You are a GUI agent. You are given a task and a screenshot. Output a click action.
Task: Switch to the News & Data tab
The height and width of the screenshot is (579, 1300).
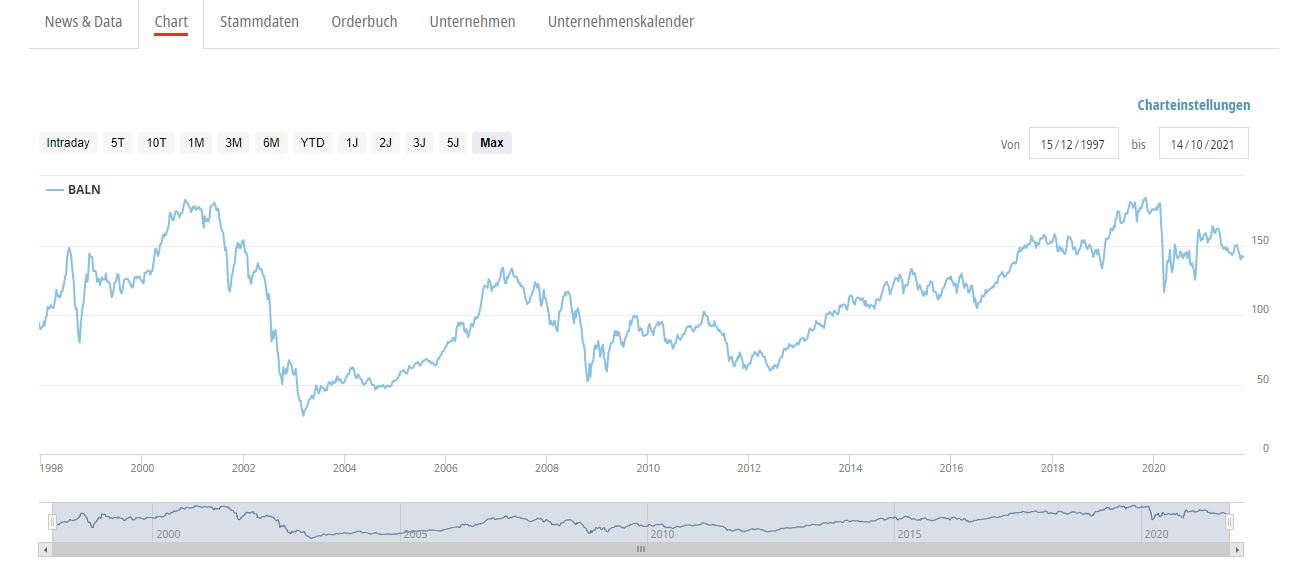pos(83,22)
